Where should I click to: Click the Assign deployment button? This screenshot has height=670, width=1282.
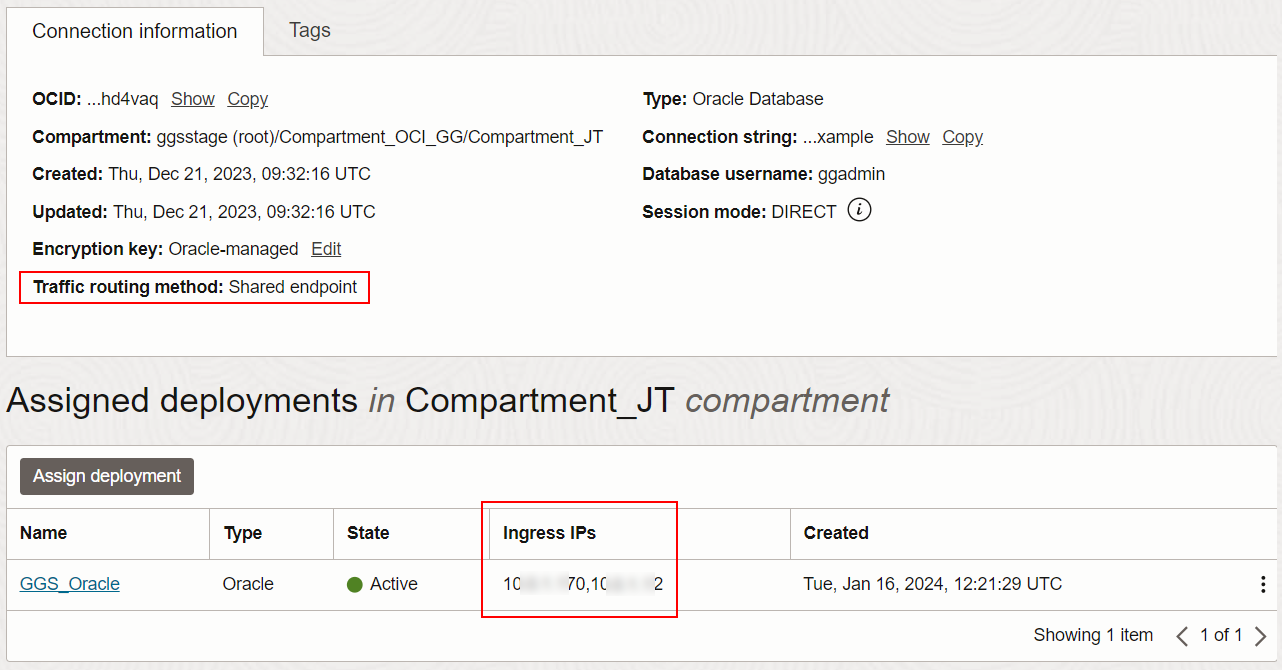coord(106,476)
